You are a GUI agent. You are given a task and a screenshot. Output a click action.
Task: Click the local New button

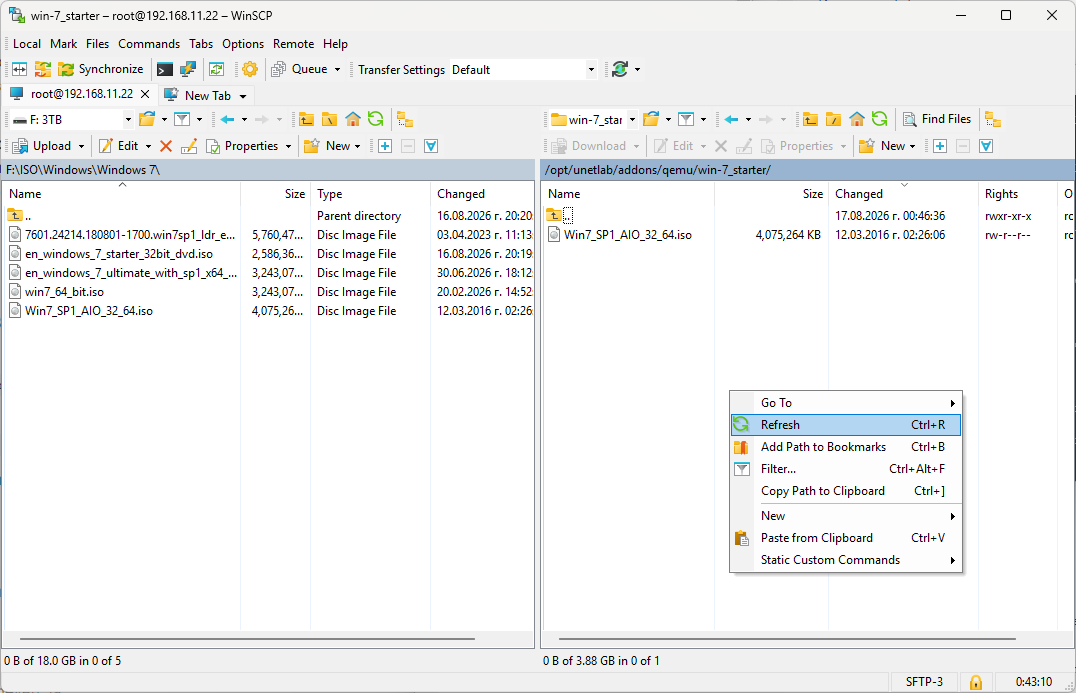(328, 146)
